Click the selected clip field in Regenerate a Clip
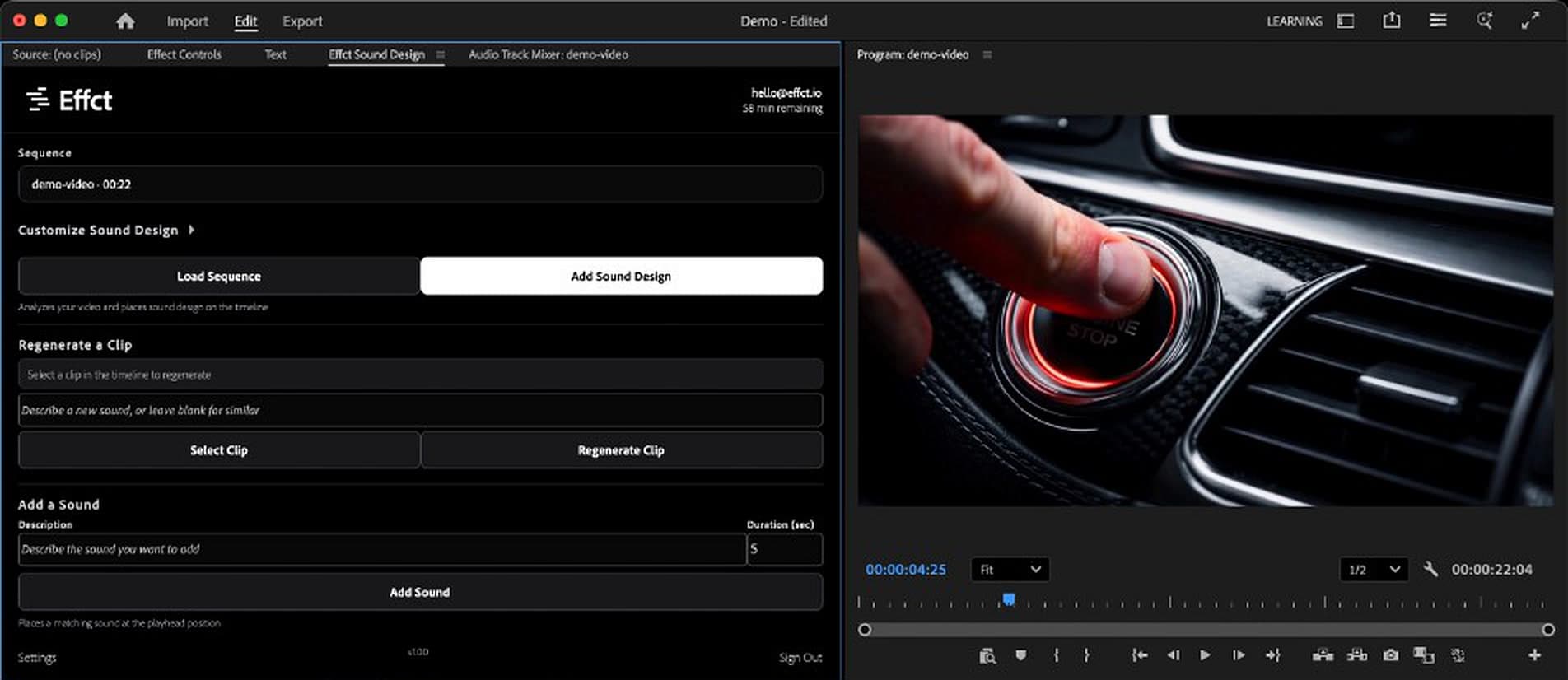Screen dimensions: 1568x680 [x=420, y=375]
